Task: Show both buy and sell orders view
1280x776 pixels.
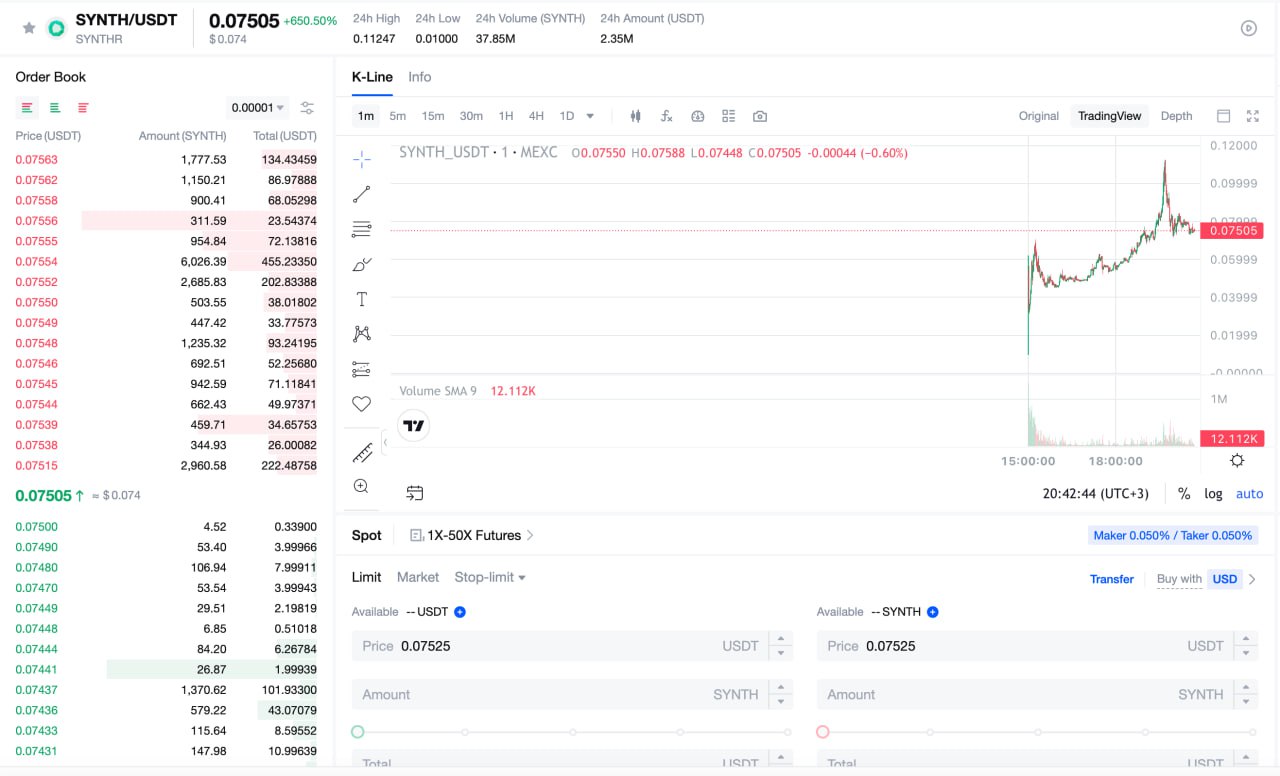Action: click(27, 108)
